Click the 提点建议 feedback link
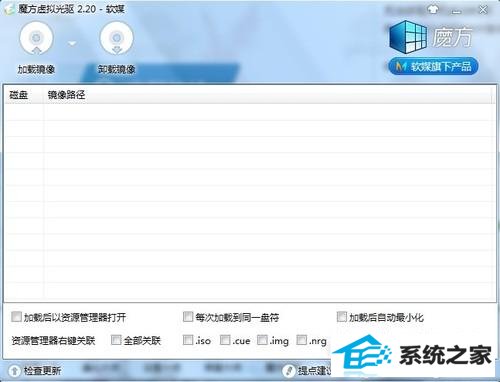 pyautogui.click(x=314, y=370)
